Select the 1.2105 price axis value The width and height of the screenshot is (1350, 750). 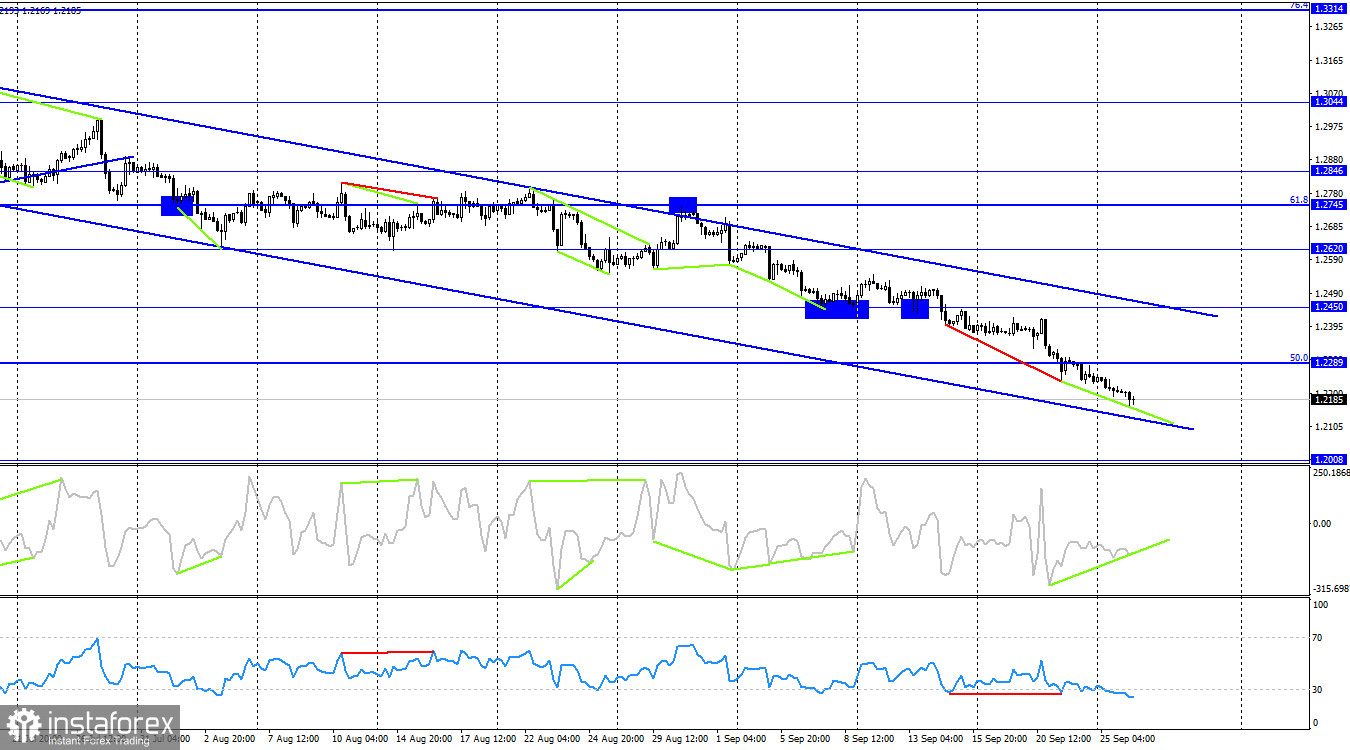point(1329,427)
